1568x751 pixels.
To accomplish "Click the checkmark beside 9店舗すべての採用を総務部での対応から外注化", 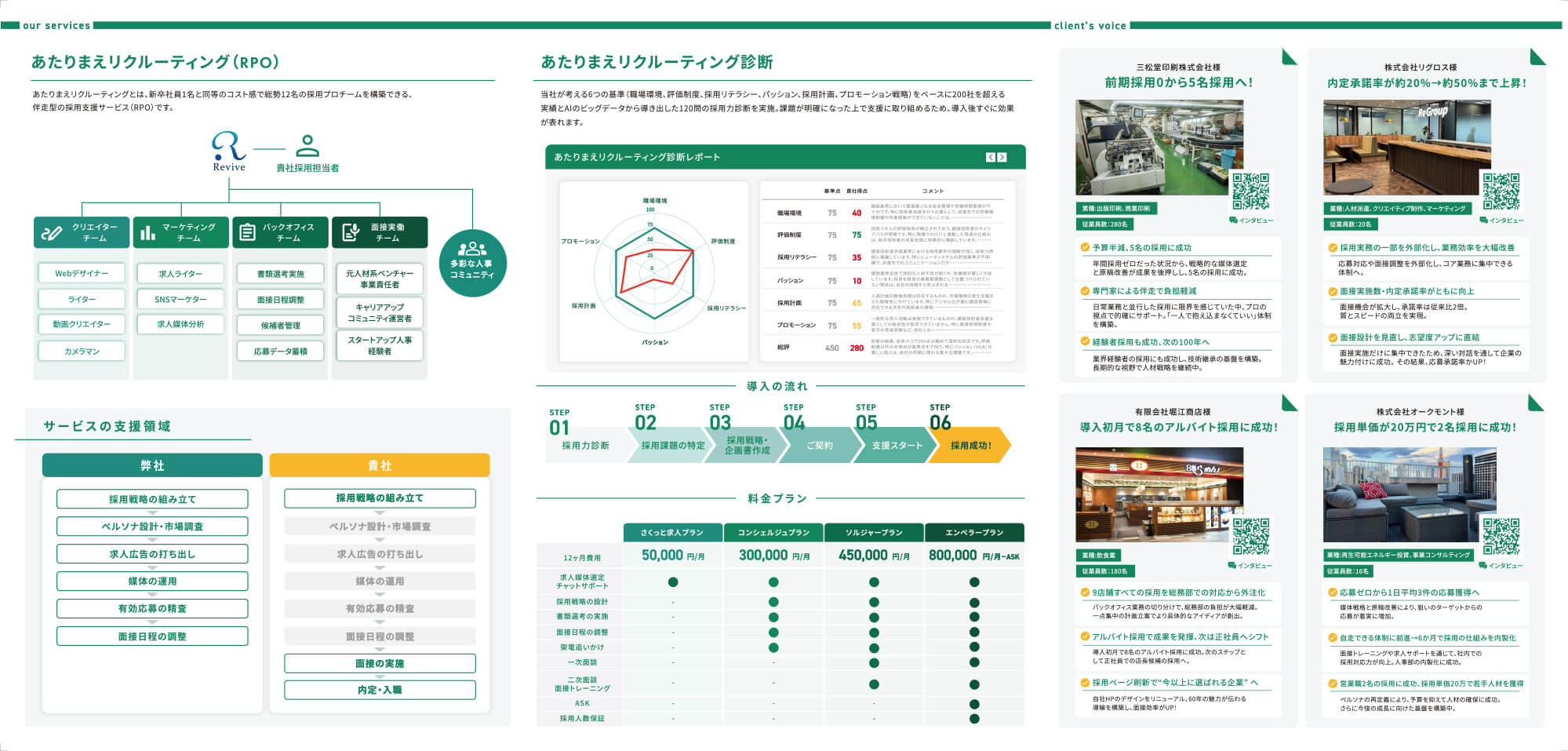I will [x=1085, y=592].
